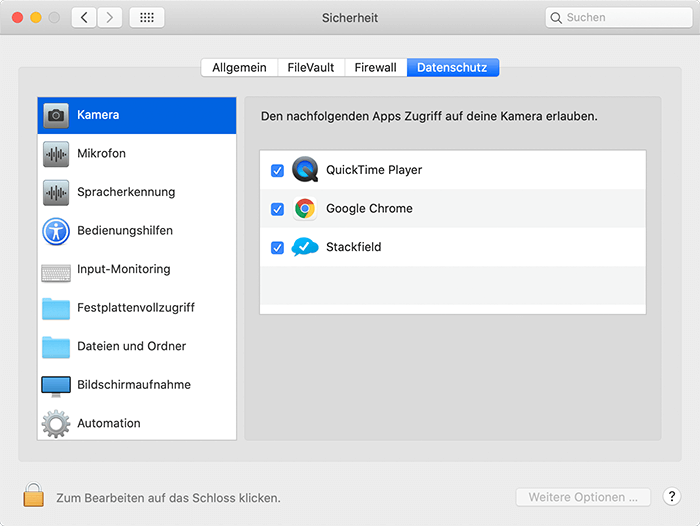This screenshot has height=526, width=700.
Task: Select the Bedienungshilfen label
Action: [125, 230]
